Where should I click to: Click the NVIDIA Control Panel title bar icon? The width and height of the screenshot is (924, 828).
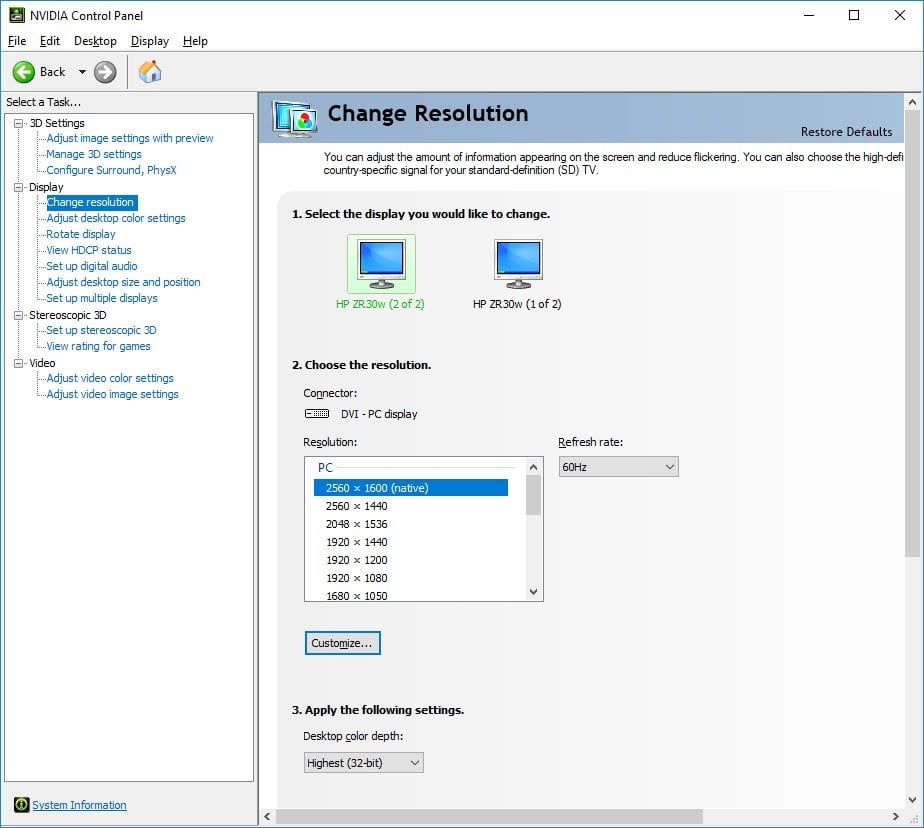pyautogui.click(x=16, y=15)
